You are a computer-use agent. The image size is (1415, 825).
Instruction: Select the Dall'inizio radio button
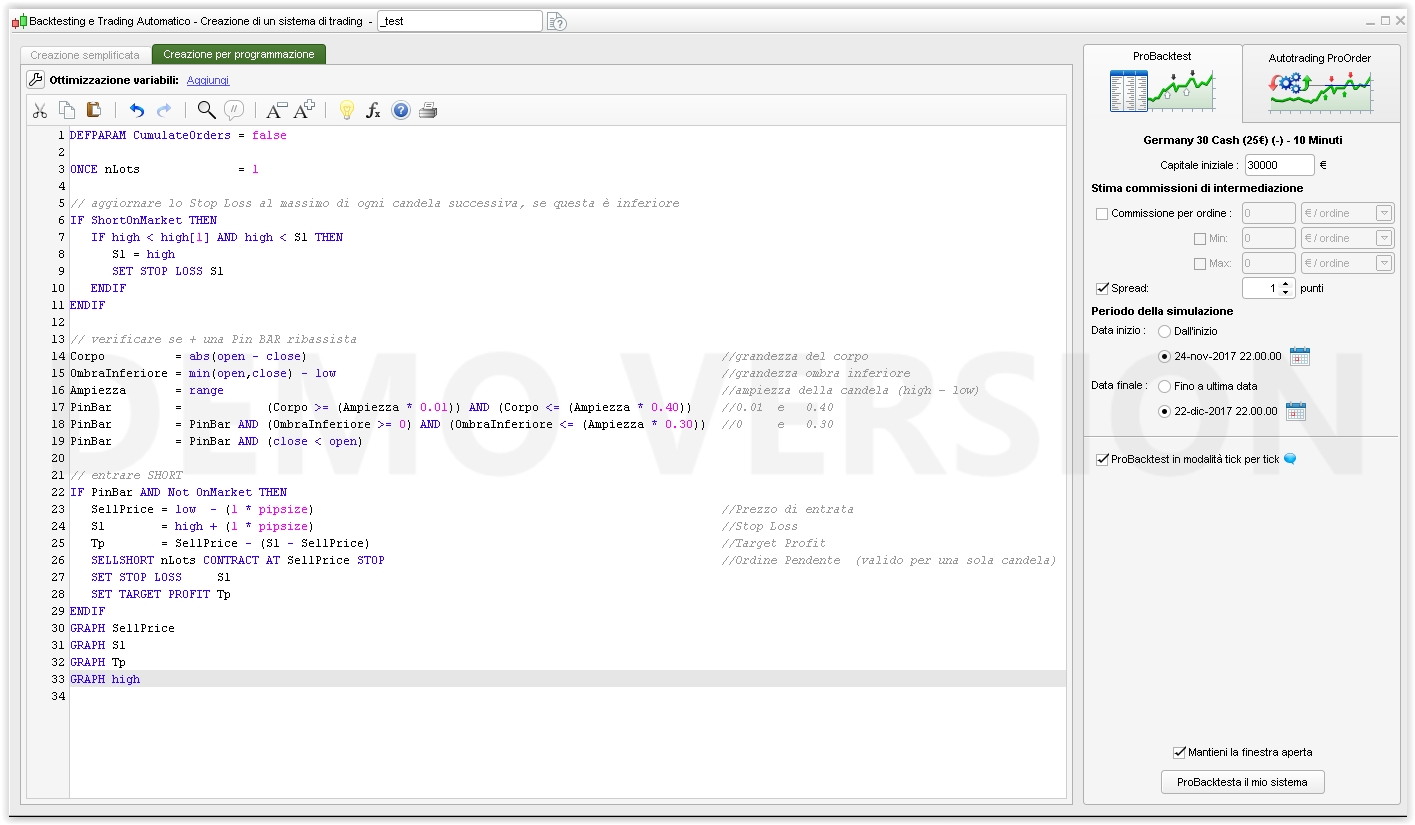point(1164,331)
